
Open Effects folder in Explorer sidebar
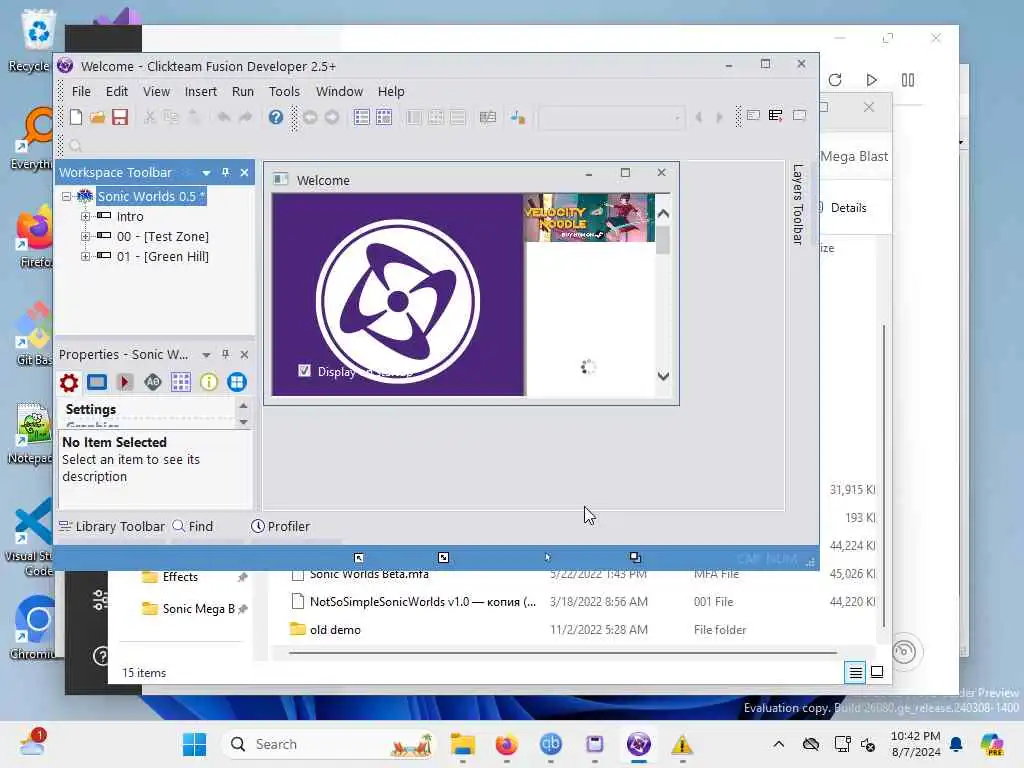tap(180, 577)
